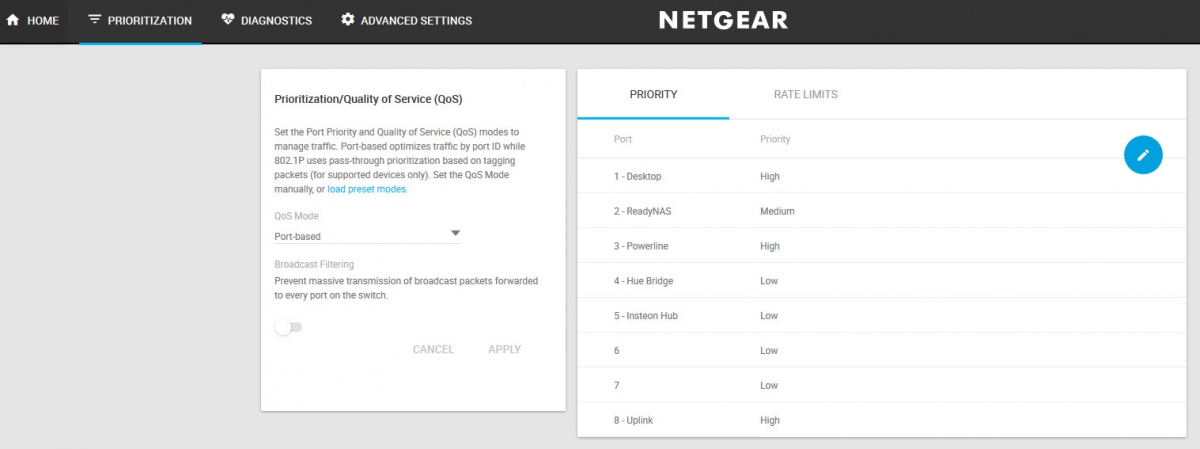The height and width of the screenshot is (449, 1200).
Task: Open Advanced Settings in top navigation
Action: (x=406, y=20)
